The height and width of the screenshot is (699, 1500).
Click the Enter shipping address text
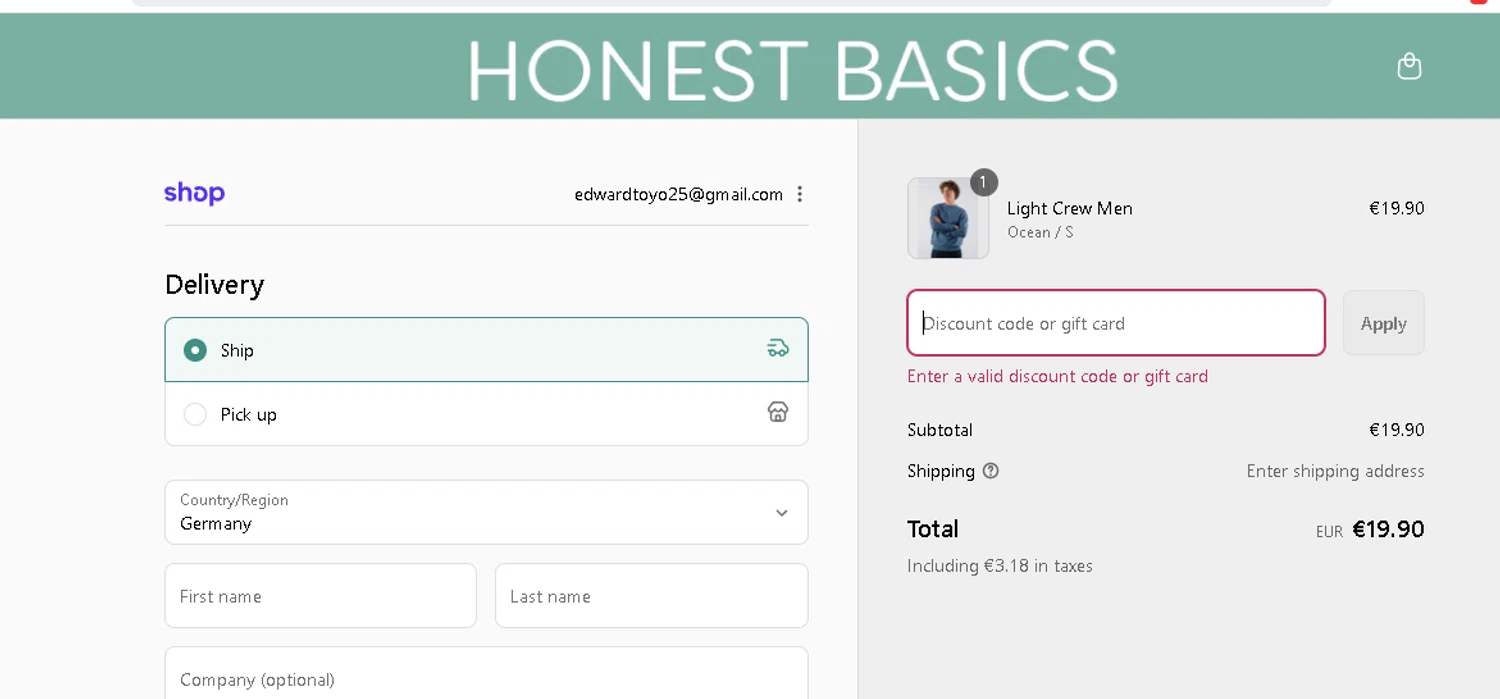pyautogui.click(x=1335, y=471)
